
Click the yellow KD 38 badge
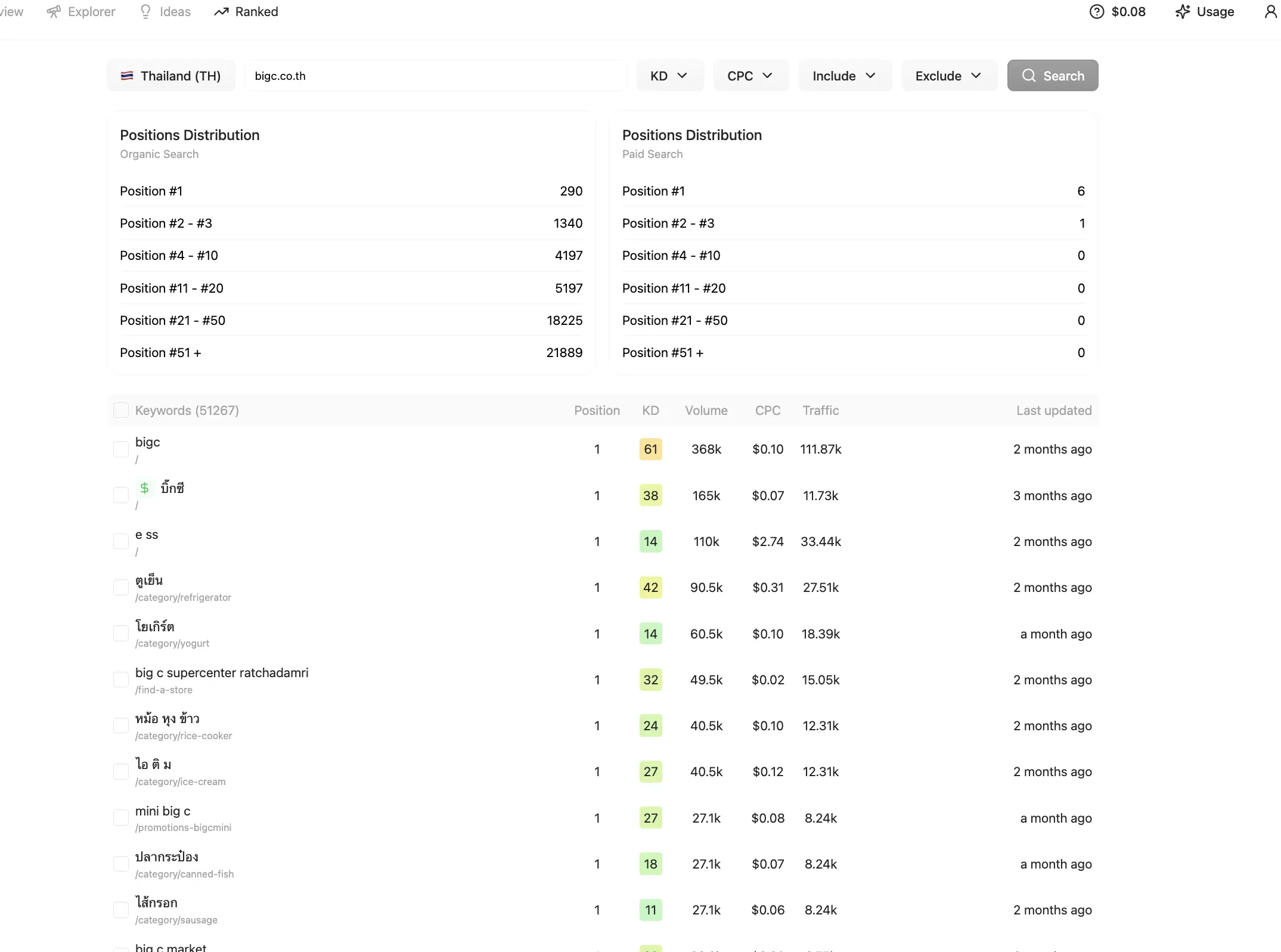click(x=650, y=495)
